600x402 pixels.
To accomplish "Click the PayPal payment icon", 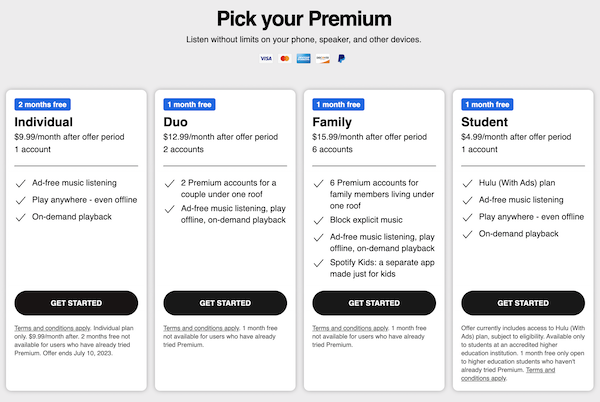I will [x=341, y=59].
